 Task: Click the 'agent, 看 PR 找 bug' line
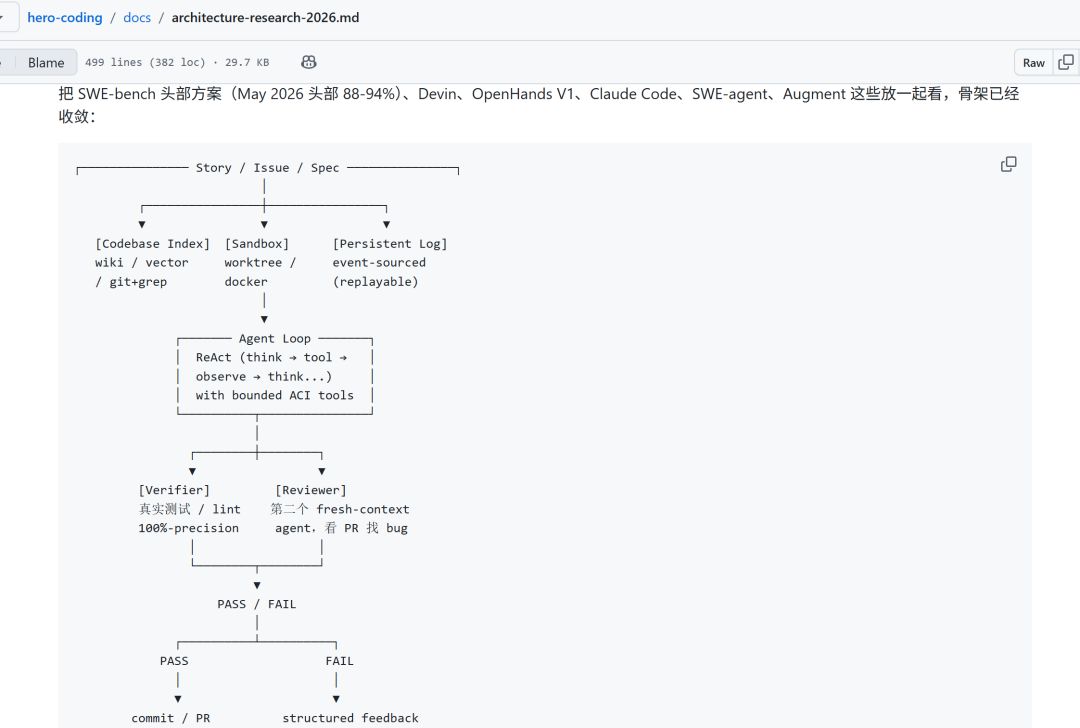(342, 528)
